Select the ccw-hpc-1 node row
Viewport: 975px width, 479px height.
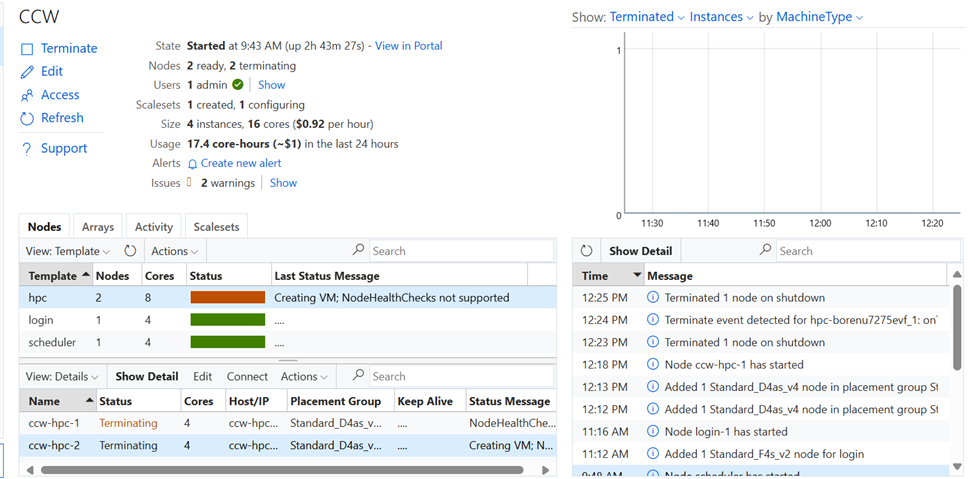[x=288, y=424]
